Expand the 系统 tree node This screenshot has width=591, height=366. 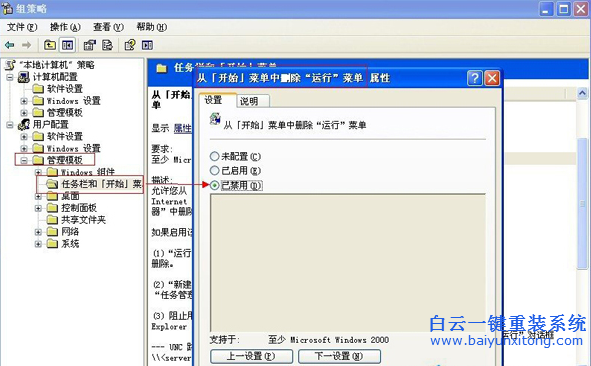point(38,244)
